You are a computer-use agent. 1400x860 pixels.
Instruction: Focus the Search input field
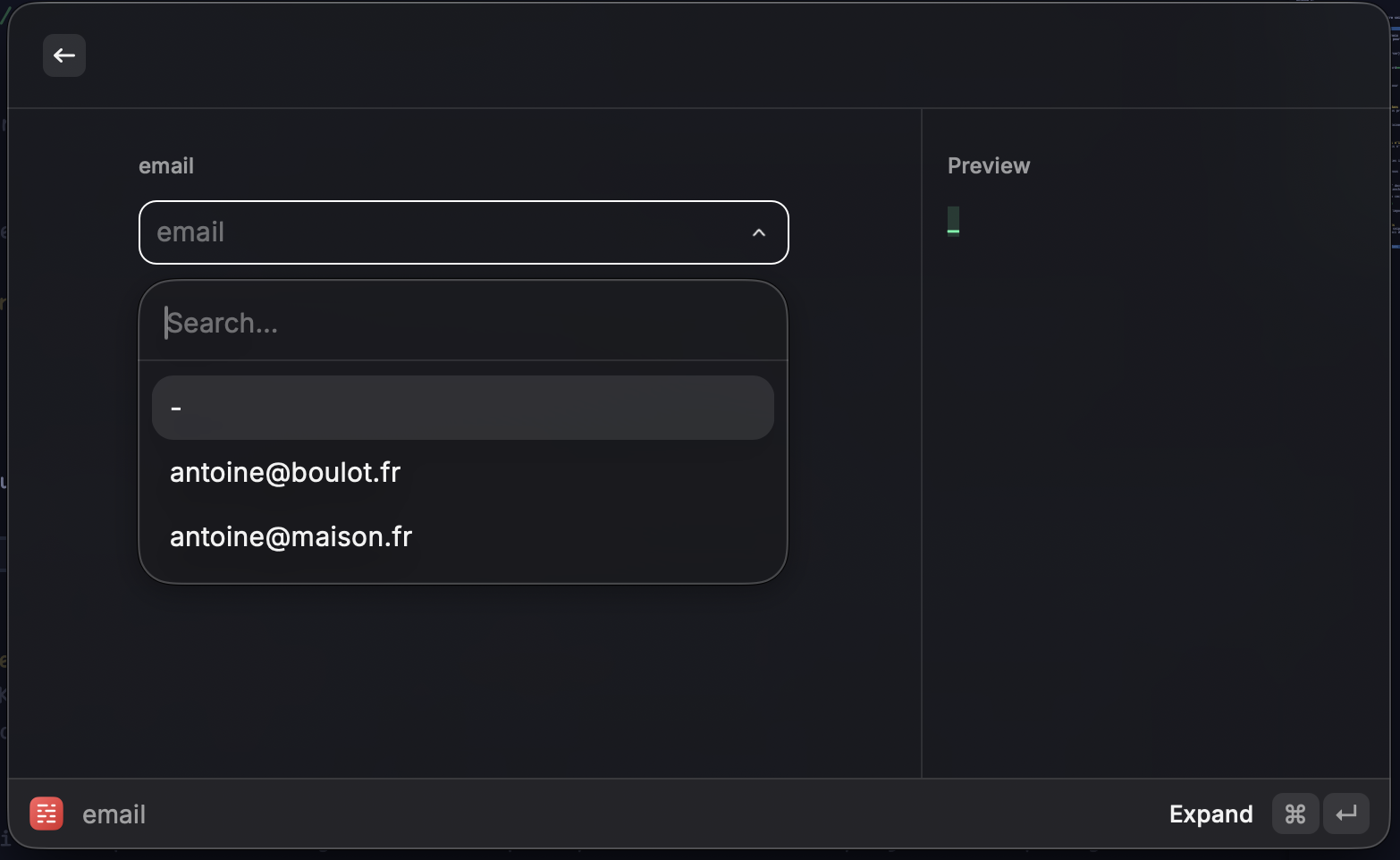pyautogui.click(x=462, y=323)
